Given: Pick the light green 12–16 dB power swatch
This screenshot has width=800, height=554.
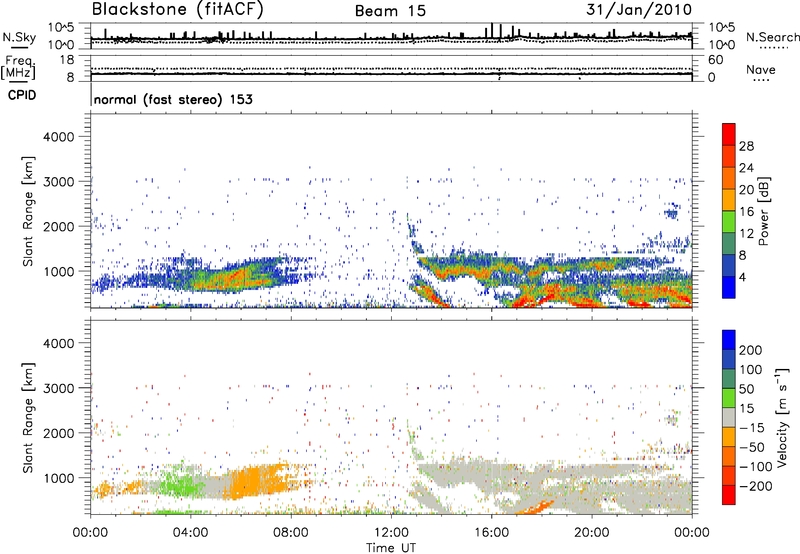Looking at the screenshot, I should 729,222.
